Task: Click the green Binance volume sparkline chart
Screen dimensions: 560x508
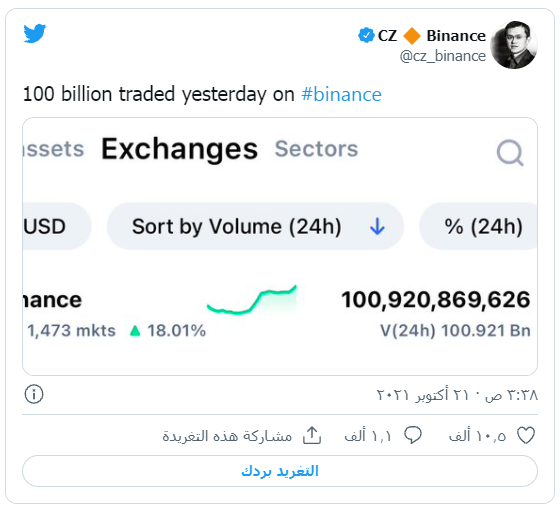Action: (252, 300)
